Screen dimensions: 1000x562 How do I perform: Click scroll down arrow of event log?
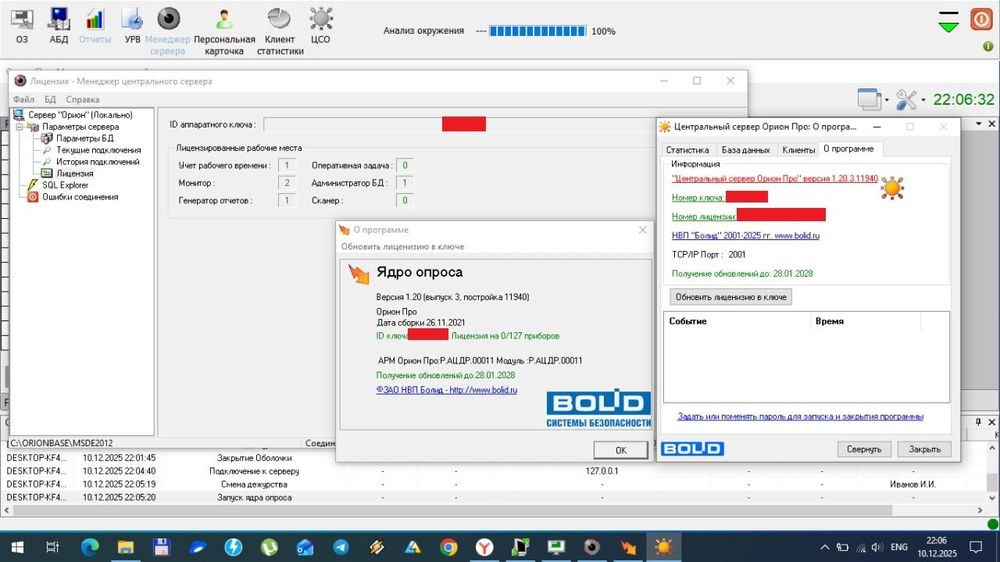[x=991, y=498]
